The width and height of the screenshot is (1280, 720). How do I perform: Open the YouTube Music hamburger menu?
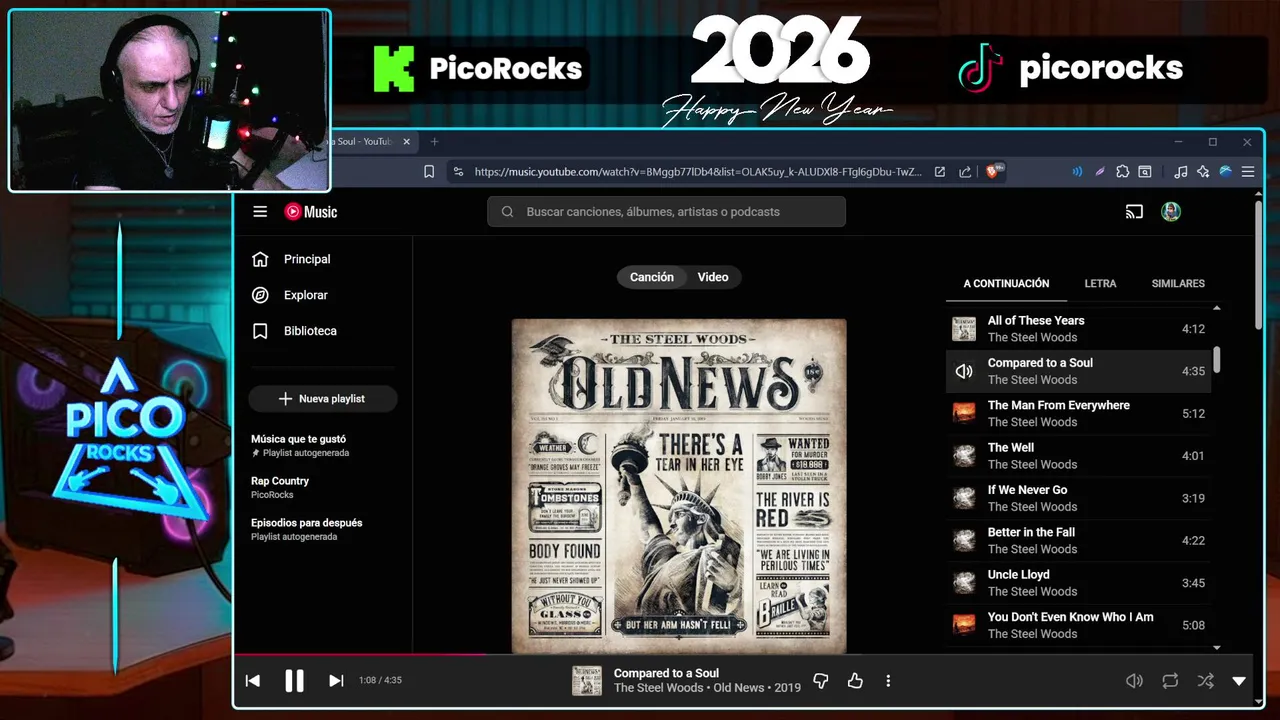(x=260, y=212)
